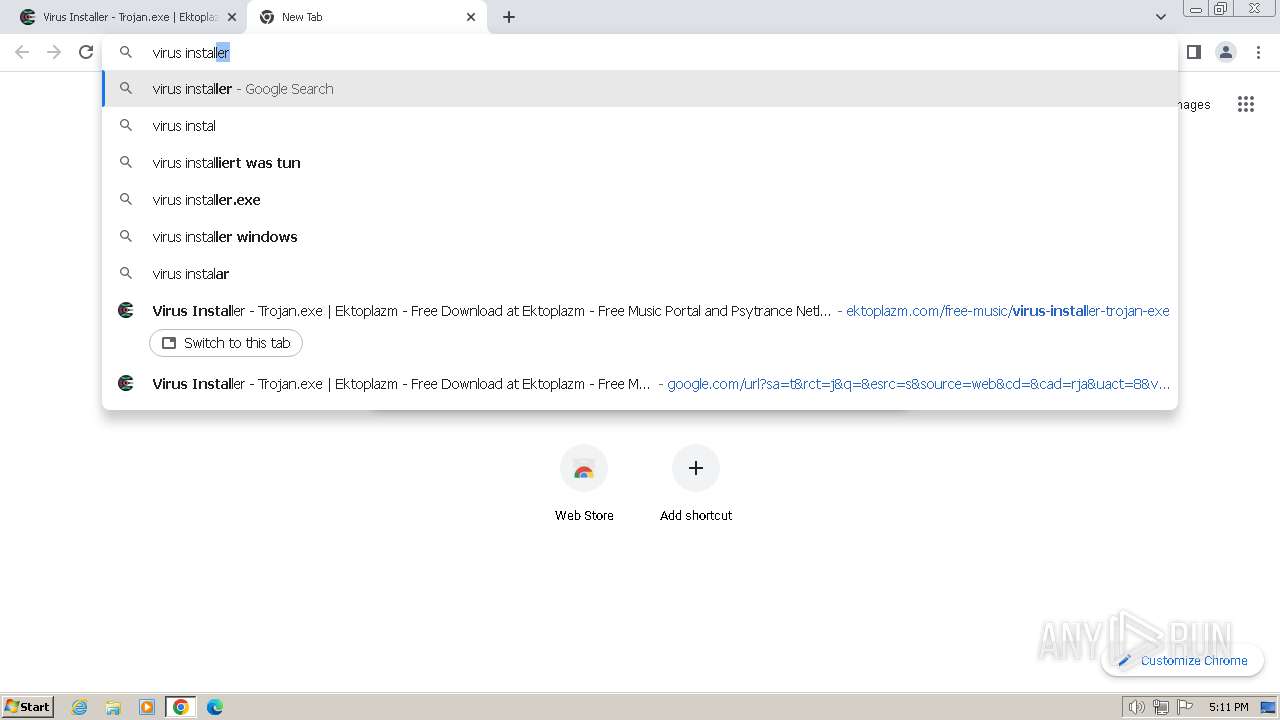Open File Explorer folder in taskbar
Screen dimensions: 1280x720
[x=113, y=707]
